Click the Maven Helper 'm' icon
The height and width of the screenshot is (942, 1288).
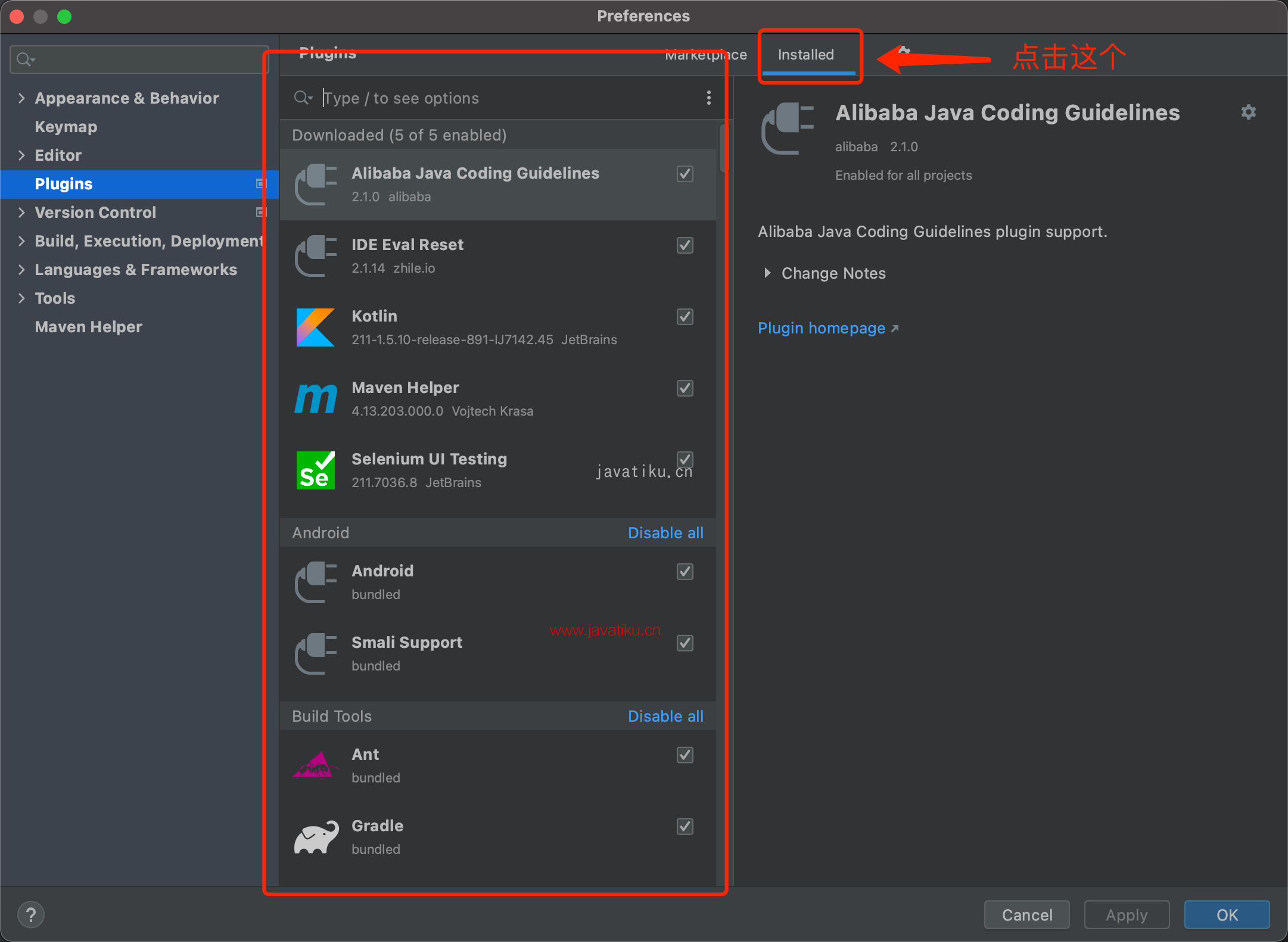(316, 398)
